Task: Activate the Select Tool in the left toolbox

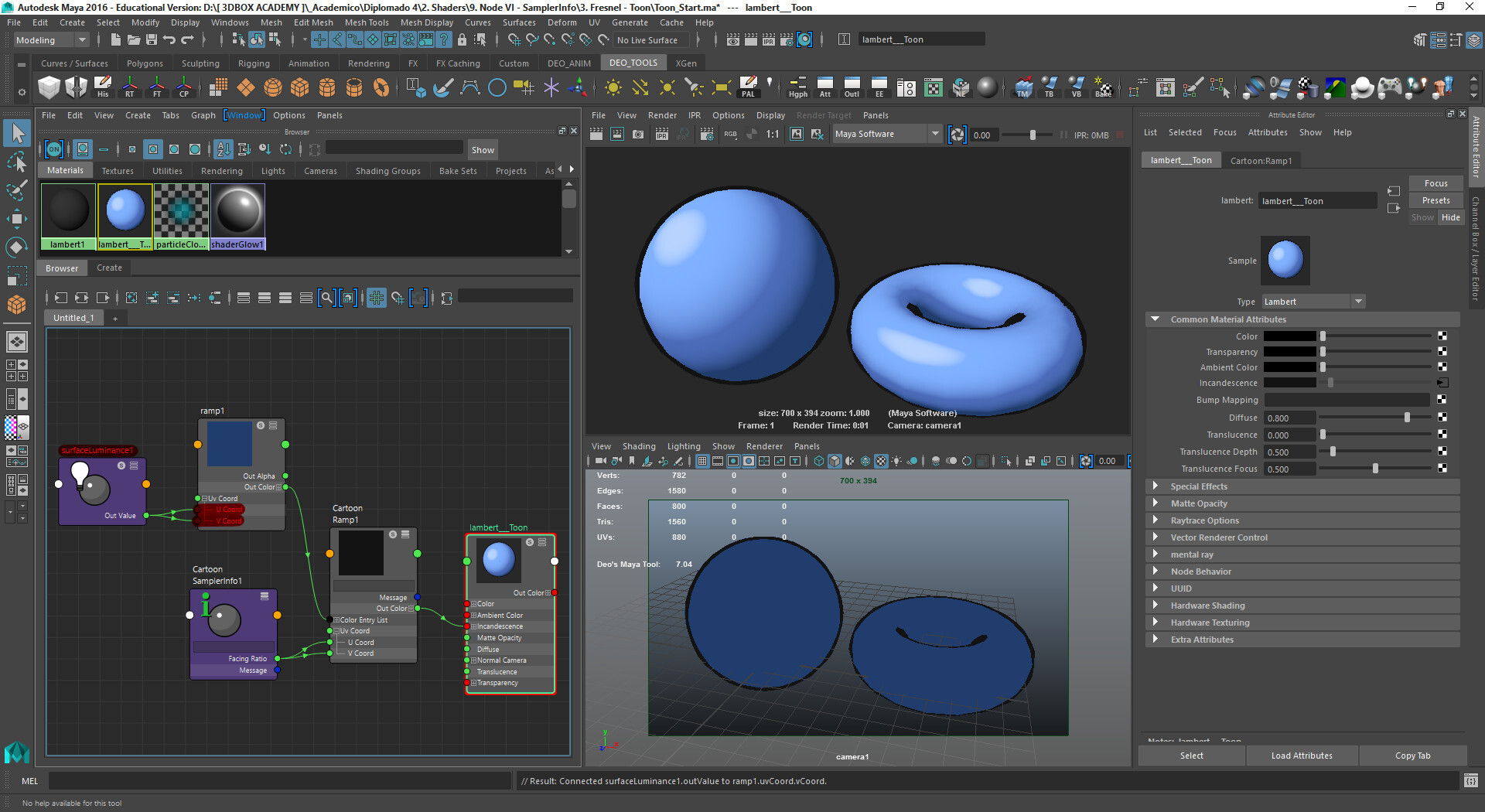Action: [17, 133]
